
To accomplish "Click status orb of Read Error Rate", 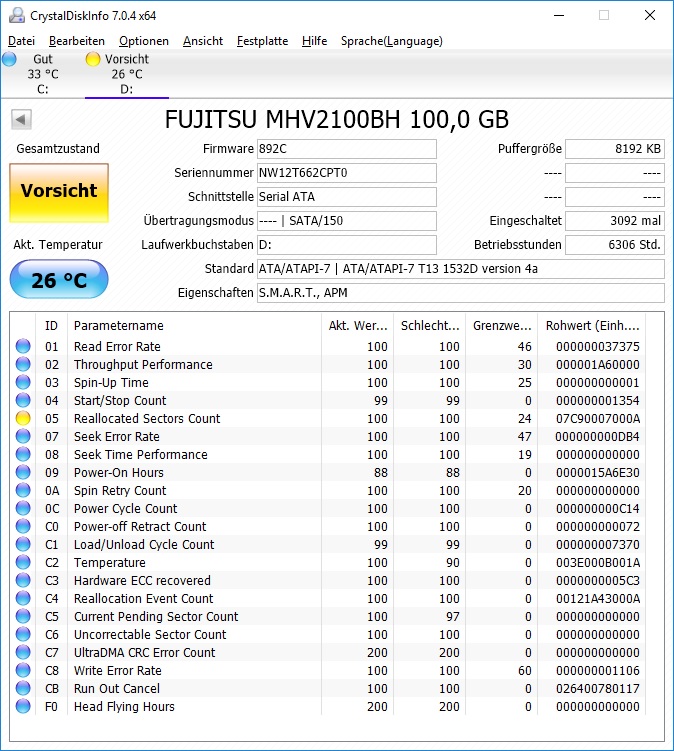I will tap(23, 346).
